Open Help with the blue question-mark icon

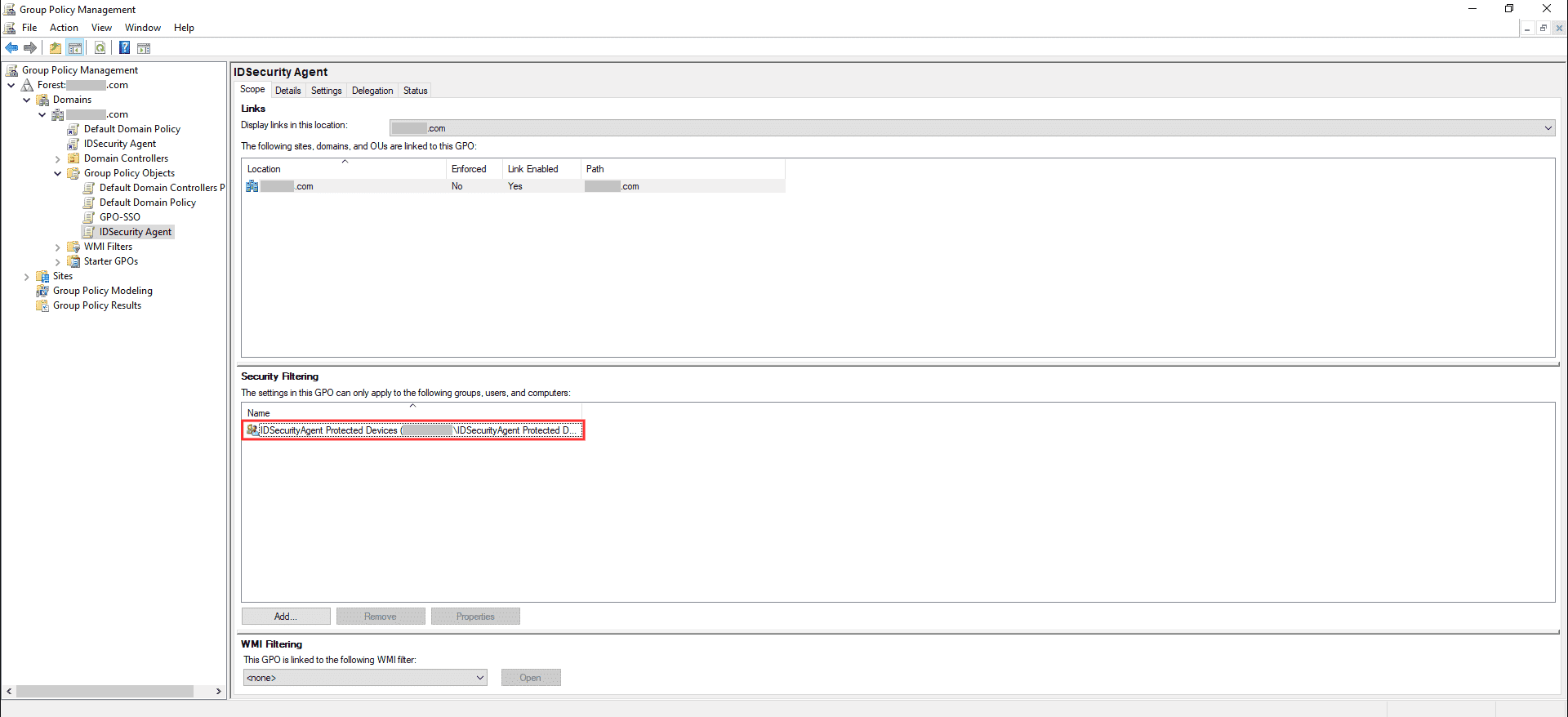tap(124, 48)
